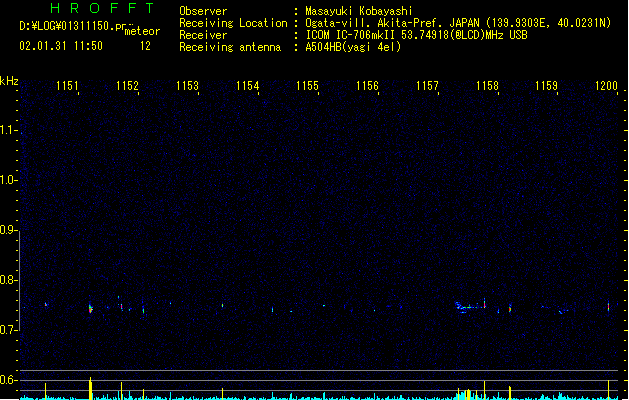Click the ICOM IC-706mkII receiver description

(x=416, y=35)
